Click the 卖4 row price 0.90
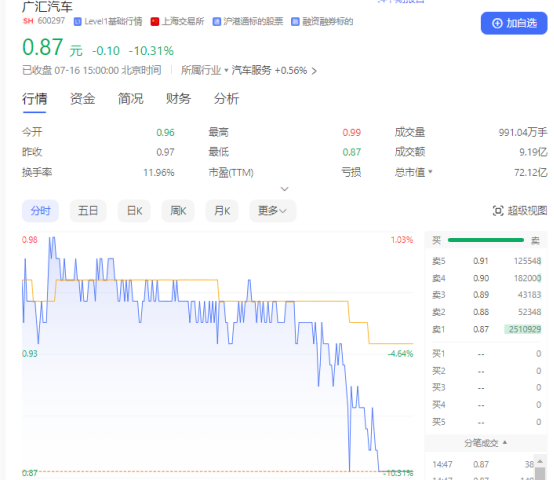 click(481, 278)
